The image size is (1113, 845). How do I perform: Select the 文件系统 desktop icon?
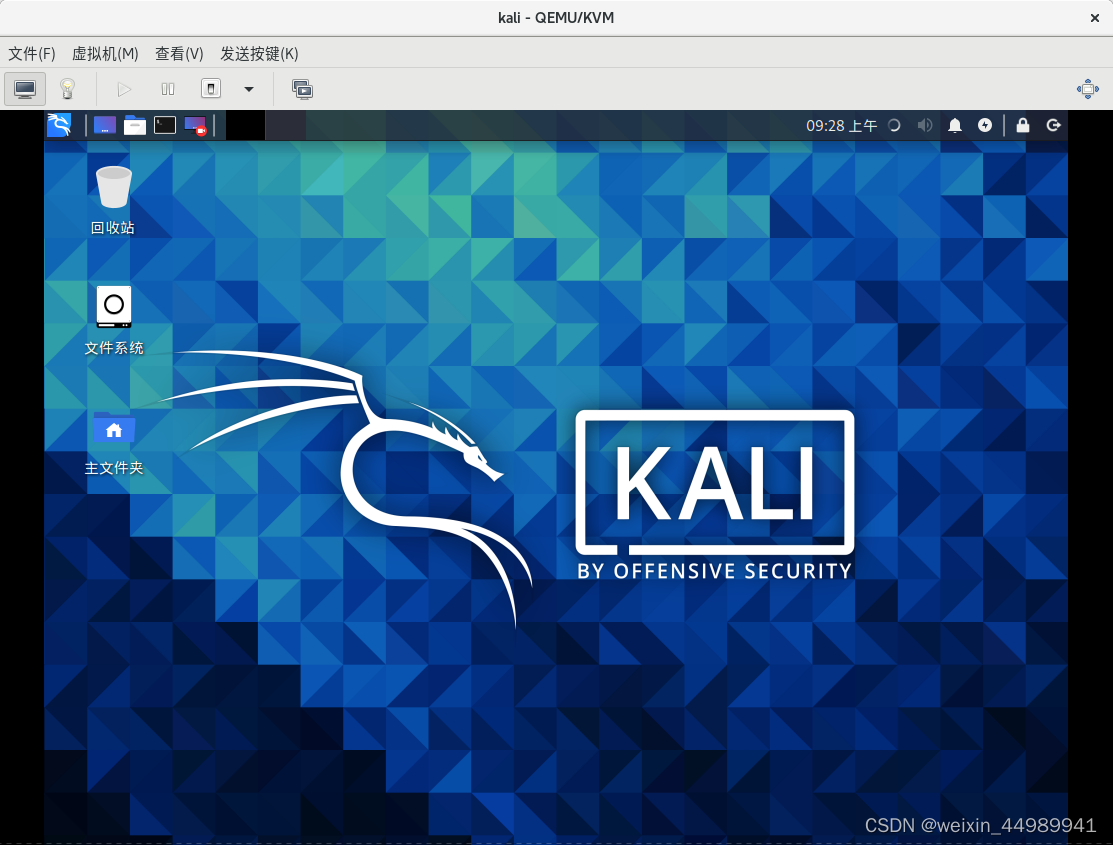[x=114, y=320]
